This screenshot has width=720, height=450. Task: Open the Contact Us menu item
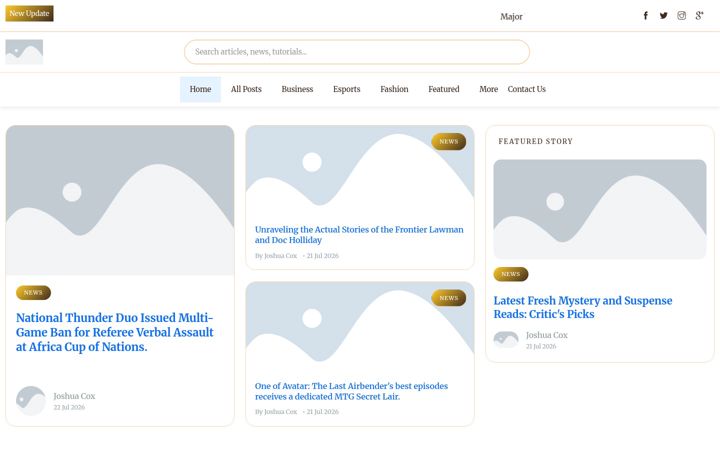pyautogui.click(x=527, y=89)
